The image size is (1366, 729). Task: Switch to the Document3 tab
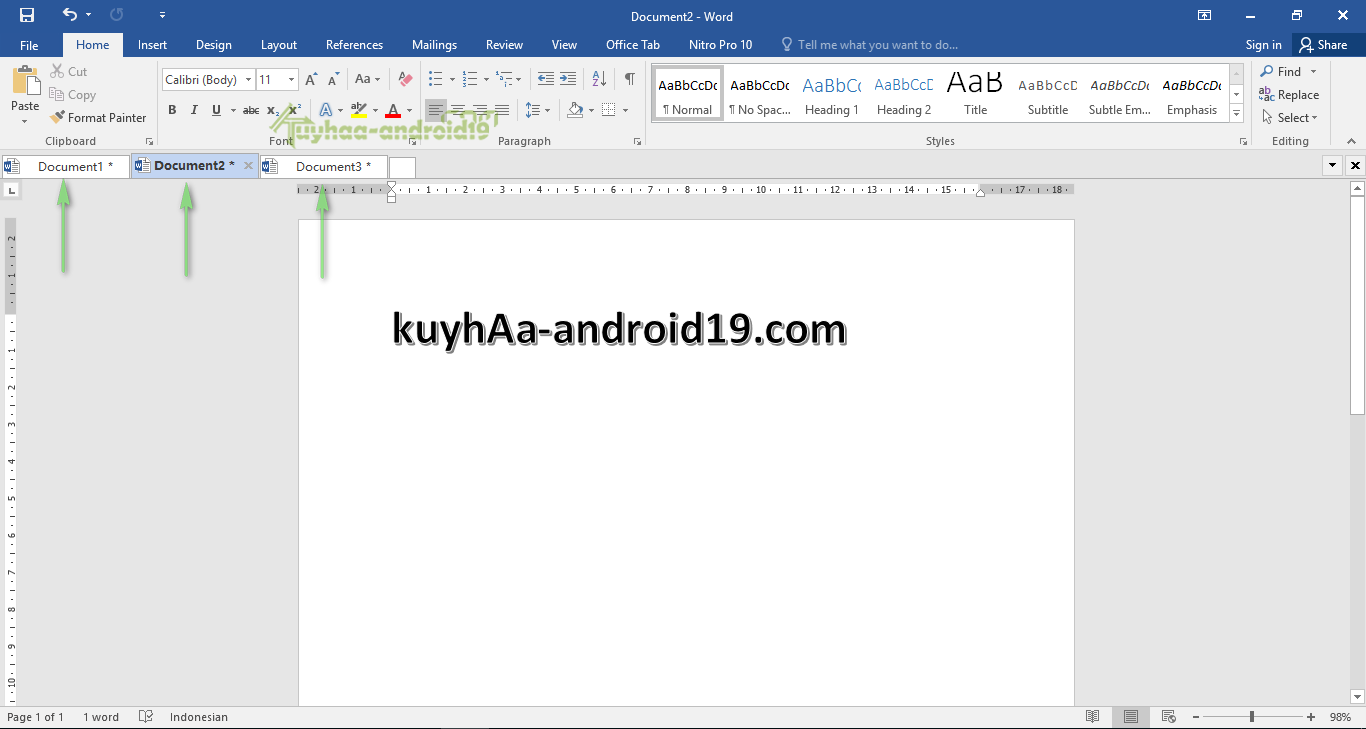[324, 166]
